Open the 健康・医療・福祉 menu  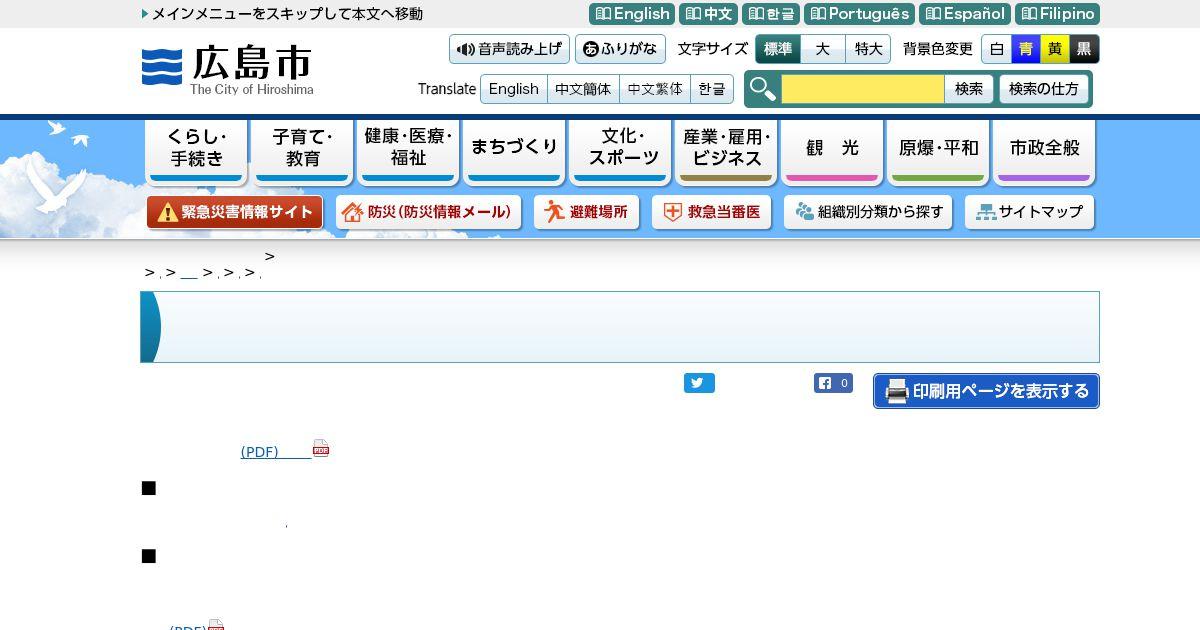tap(408, 151)
